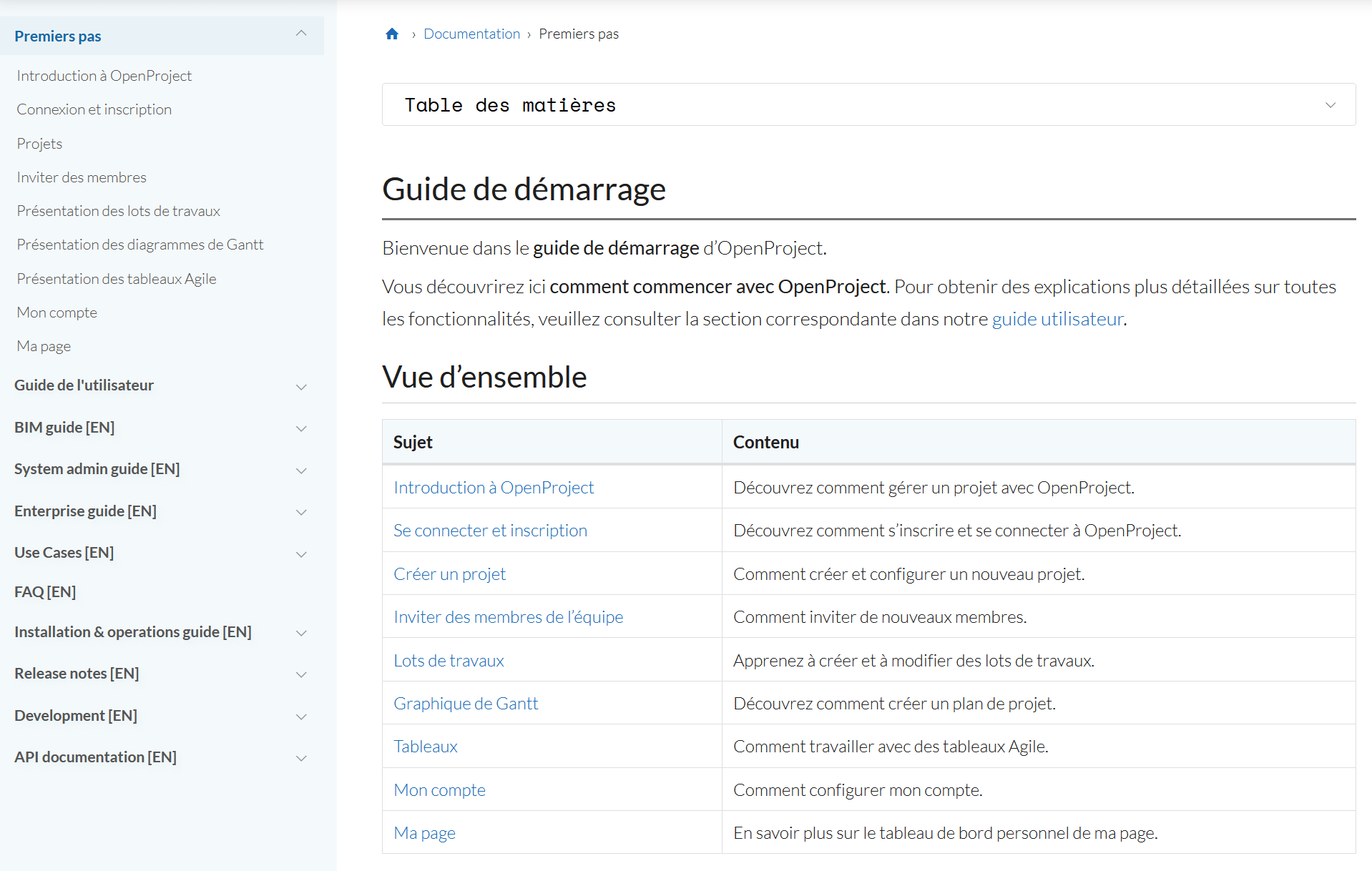Open the Se connecter et inscription table link
The height and width of the screenshot is (871, 1372).
point(489,530)
